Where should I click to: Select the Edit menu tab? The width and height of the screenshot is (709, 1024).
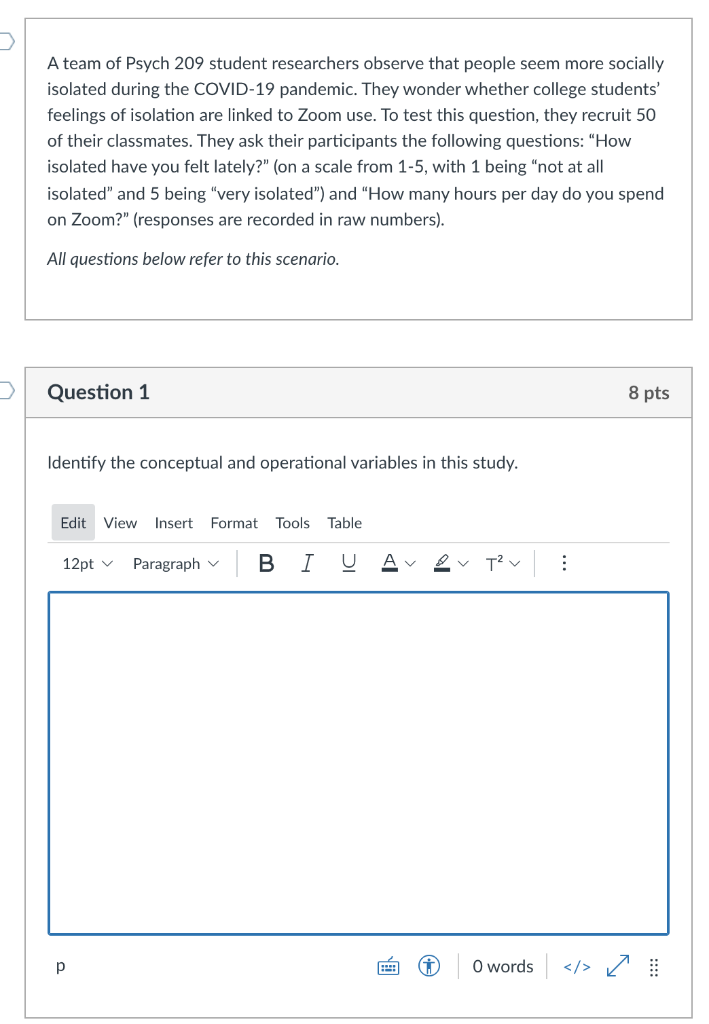tap(72, 522)
